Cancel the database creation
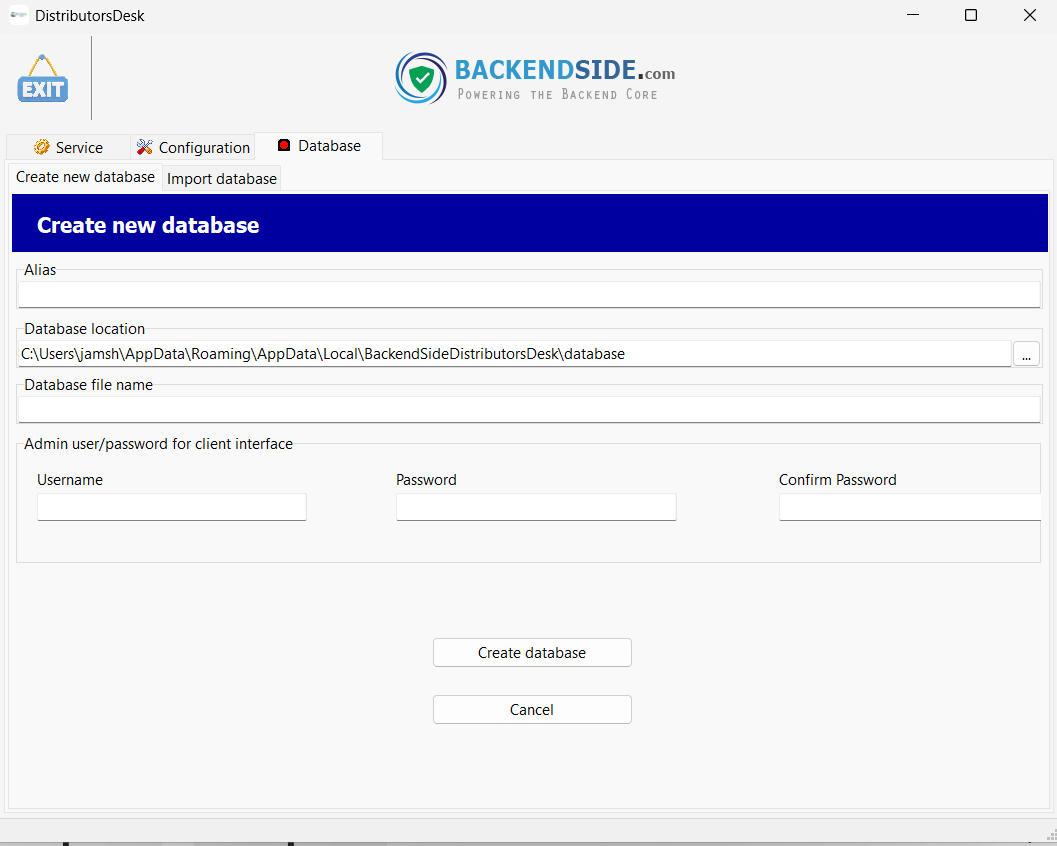This screenshot has height=846, width=1057. click(531, 709)
